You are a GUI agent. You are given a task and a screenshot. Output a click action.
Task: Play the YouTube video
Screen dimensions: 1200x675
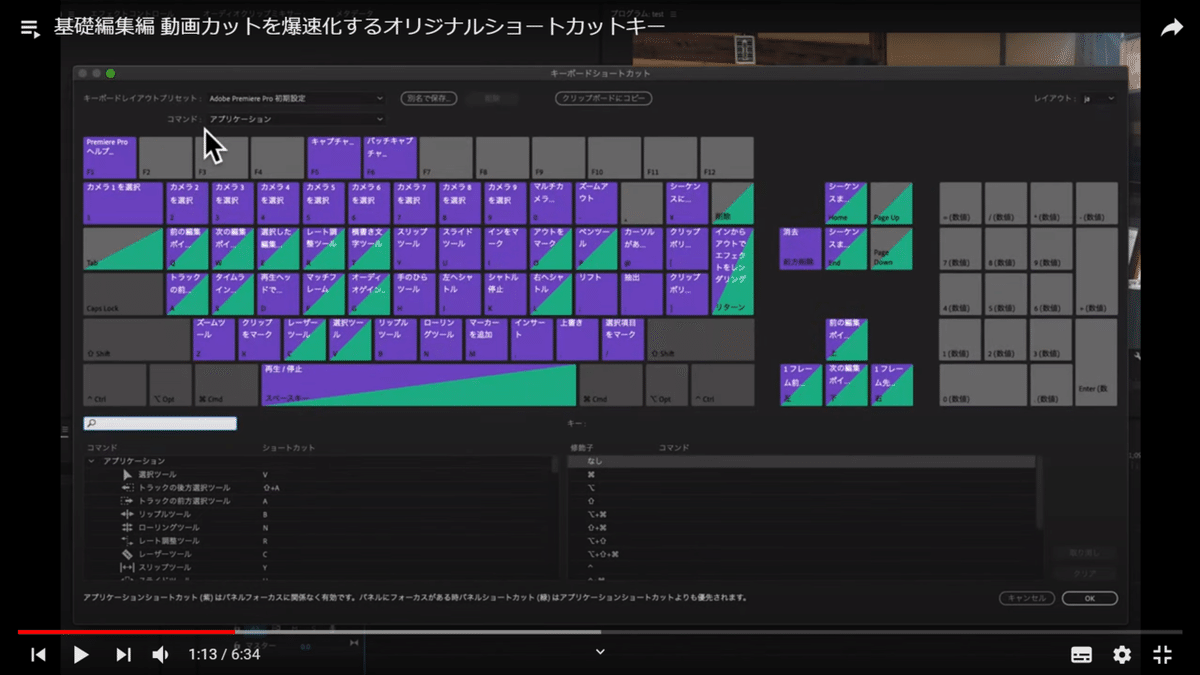point(82,655)
